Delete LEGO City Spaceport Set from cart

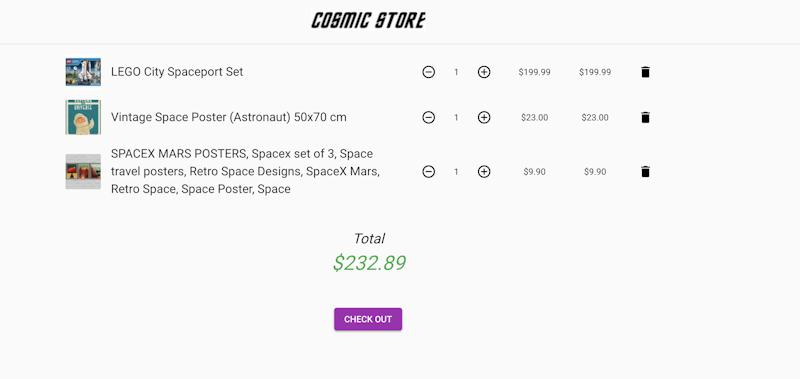645,72
